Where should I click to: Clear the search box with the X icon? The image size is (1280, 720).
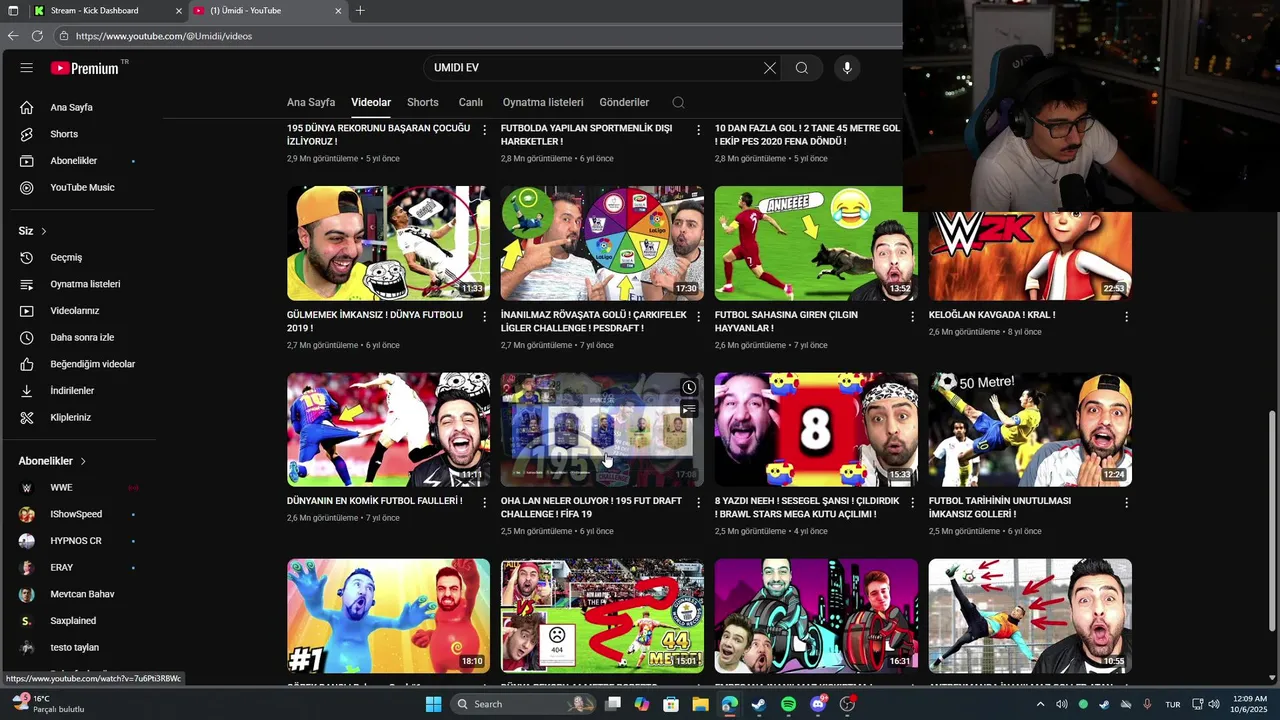[770, 68]
